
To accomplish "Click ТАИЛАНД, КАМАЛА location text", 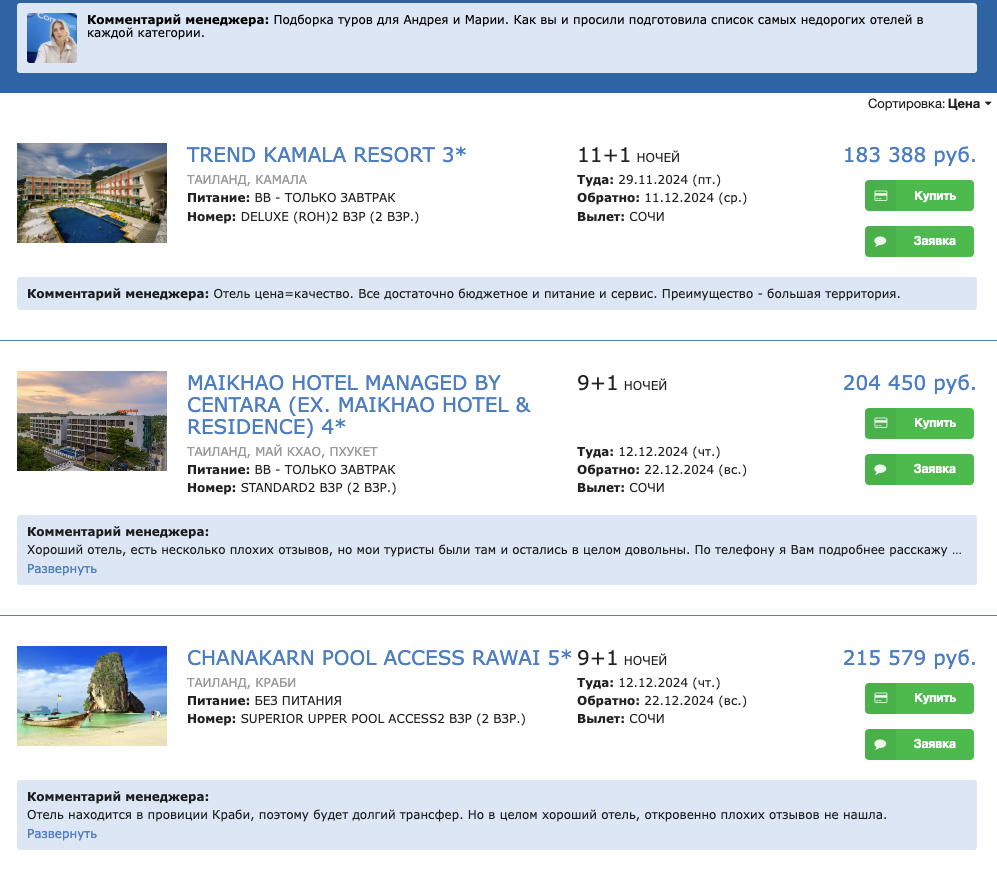I will coord(247,179).
